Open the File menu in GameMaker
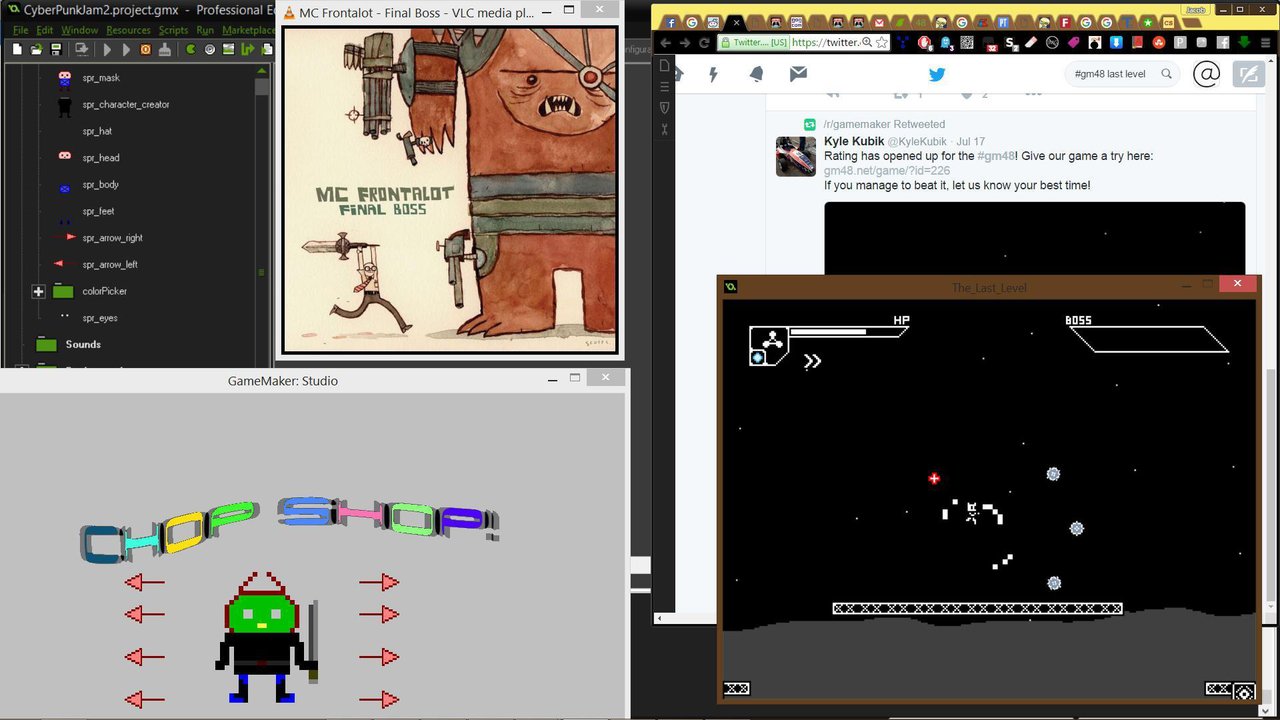The image size is (1280, 720). click(x=20, y=30)
